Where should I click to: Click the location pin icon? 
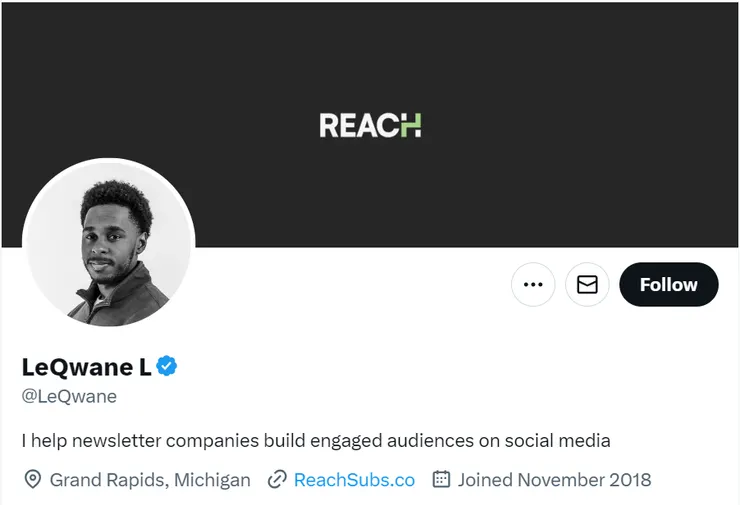(32, 480)
